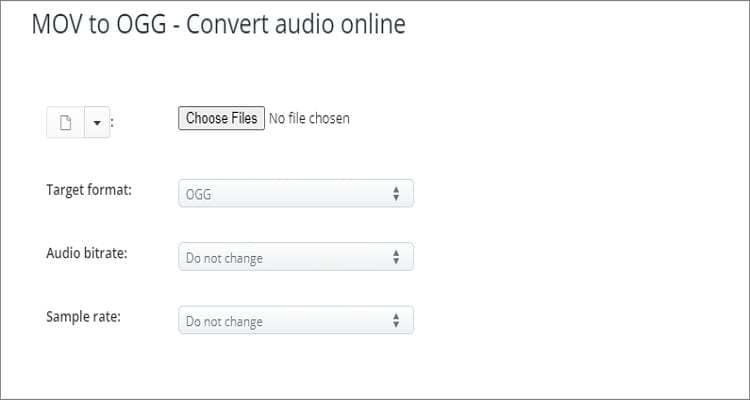Click the down arrow in Target format selector
Screen dimensions: 750x400
point(396,198)
